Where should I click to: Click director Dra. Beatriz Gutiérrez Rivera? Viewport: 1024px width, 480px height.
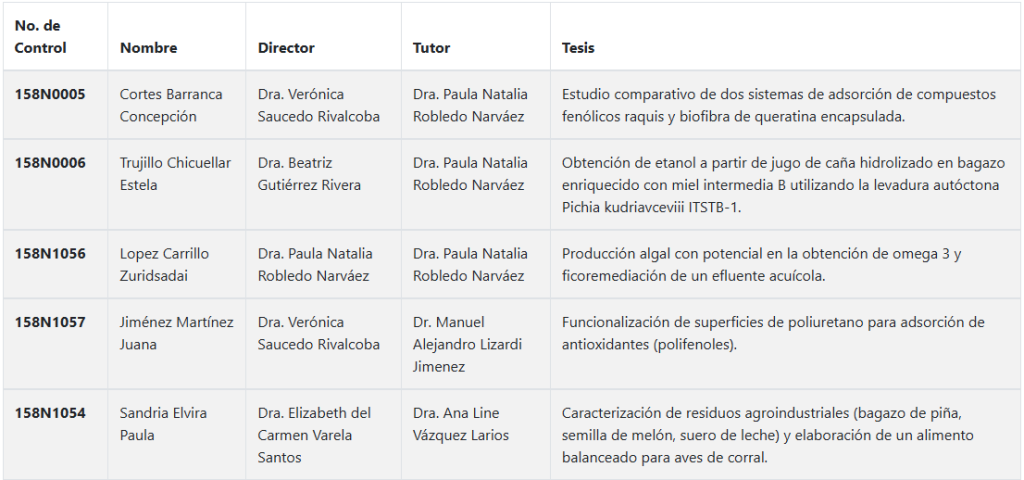tap(309, 174)
